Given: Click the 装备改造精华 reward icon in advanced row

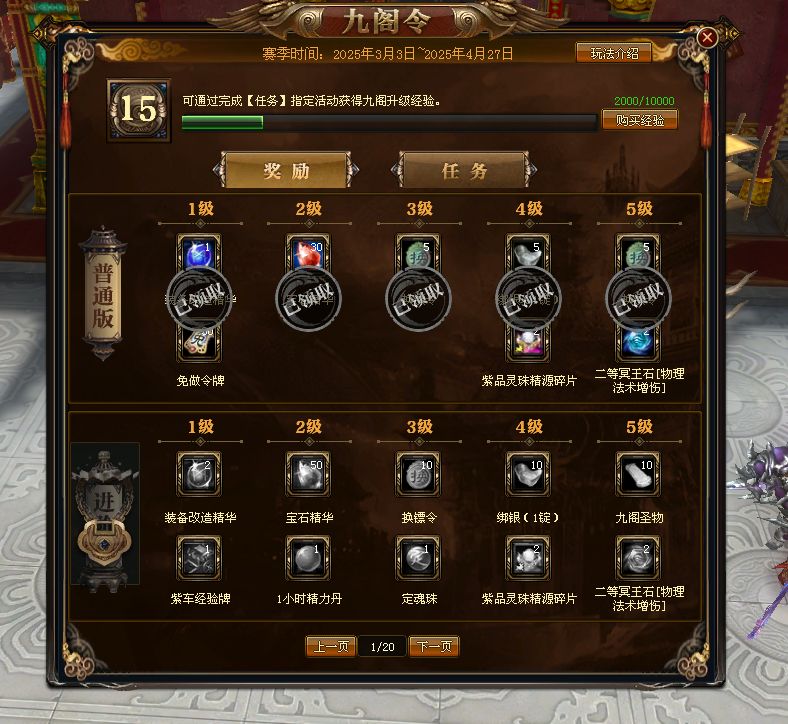Looking at the screenshot, I should tap(199, 474).
